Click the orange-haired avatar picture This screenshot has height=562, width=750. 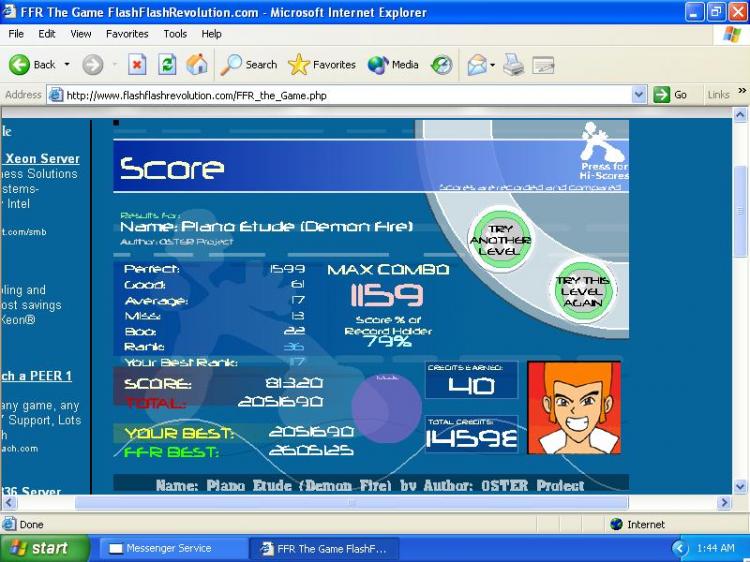pyautogui.click(x=574, y=408)
